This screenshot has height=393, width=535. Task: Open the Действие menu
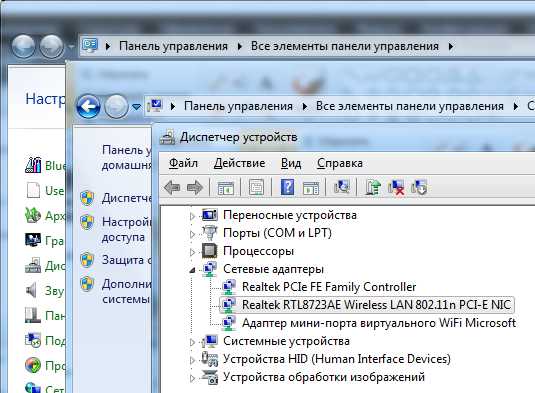(239, 163)
